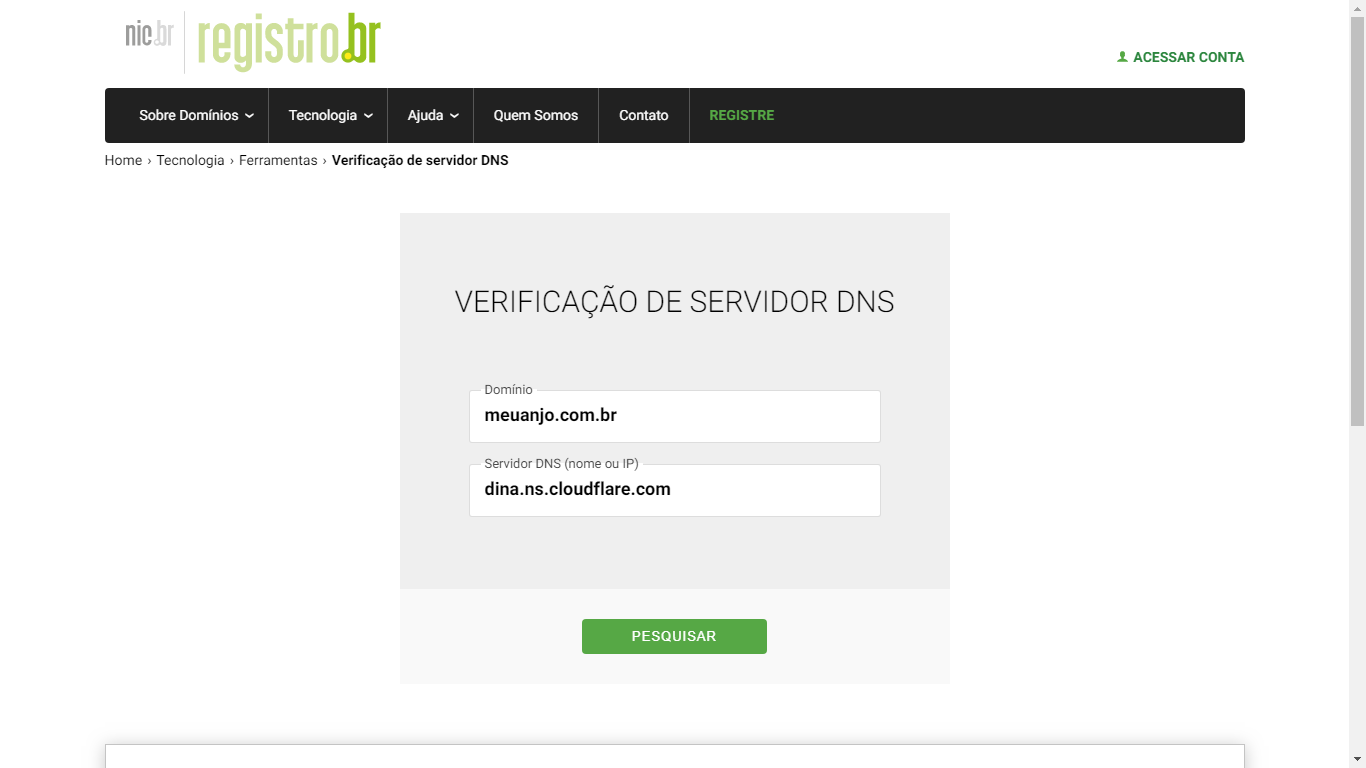The height and width of the screenshot is (768, 1366).
Task: Select the green REGISTRE menu link
Action: click(x=742, y=115)
